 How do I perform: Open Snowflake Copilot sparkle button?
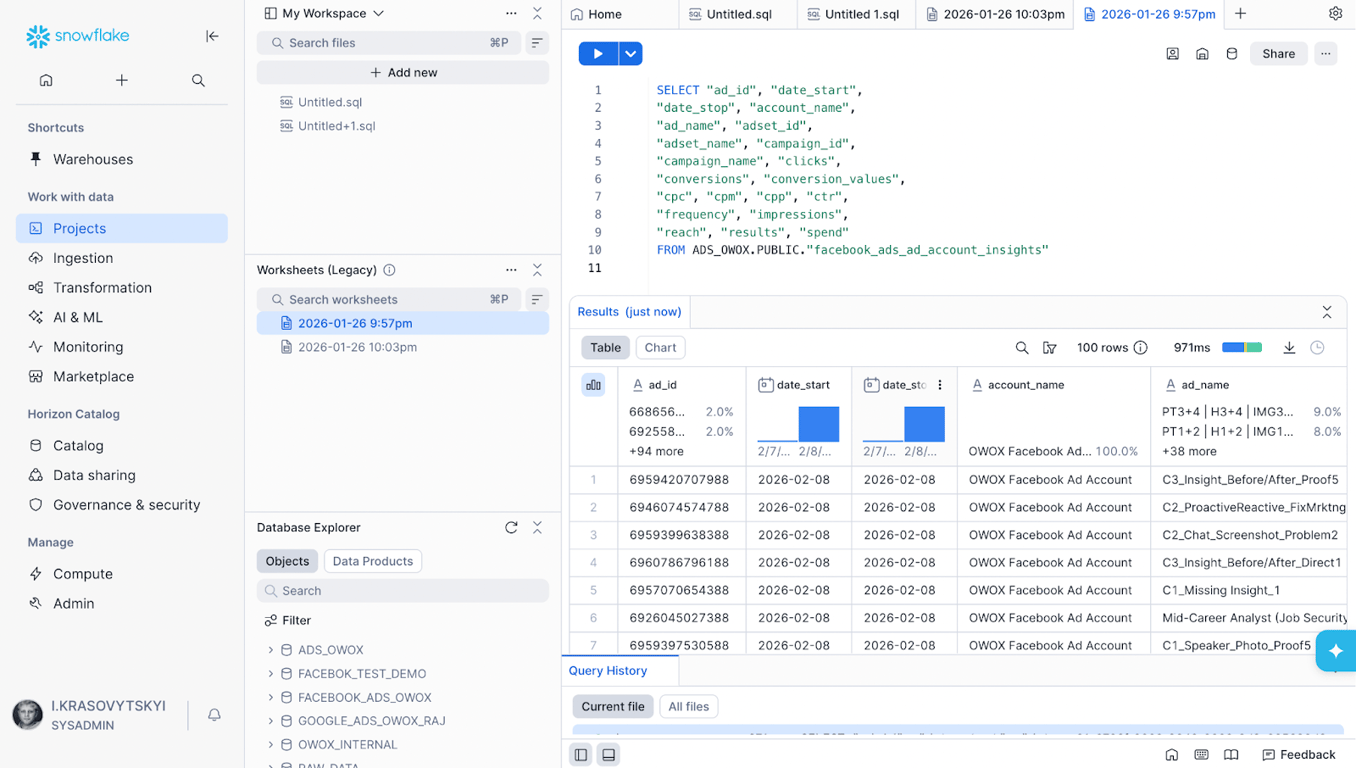coord(1336,651)
